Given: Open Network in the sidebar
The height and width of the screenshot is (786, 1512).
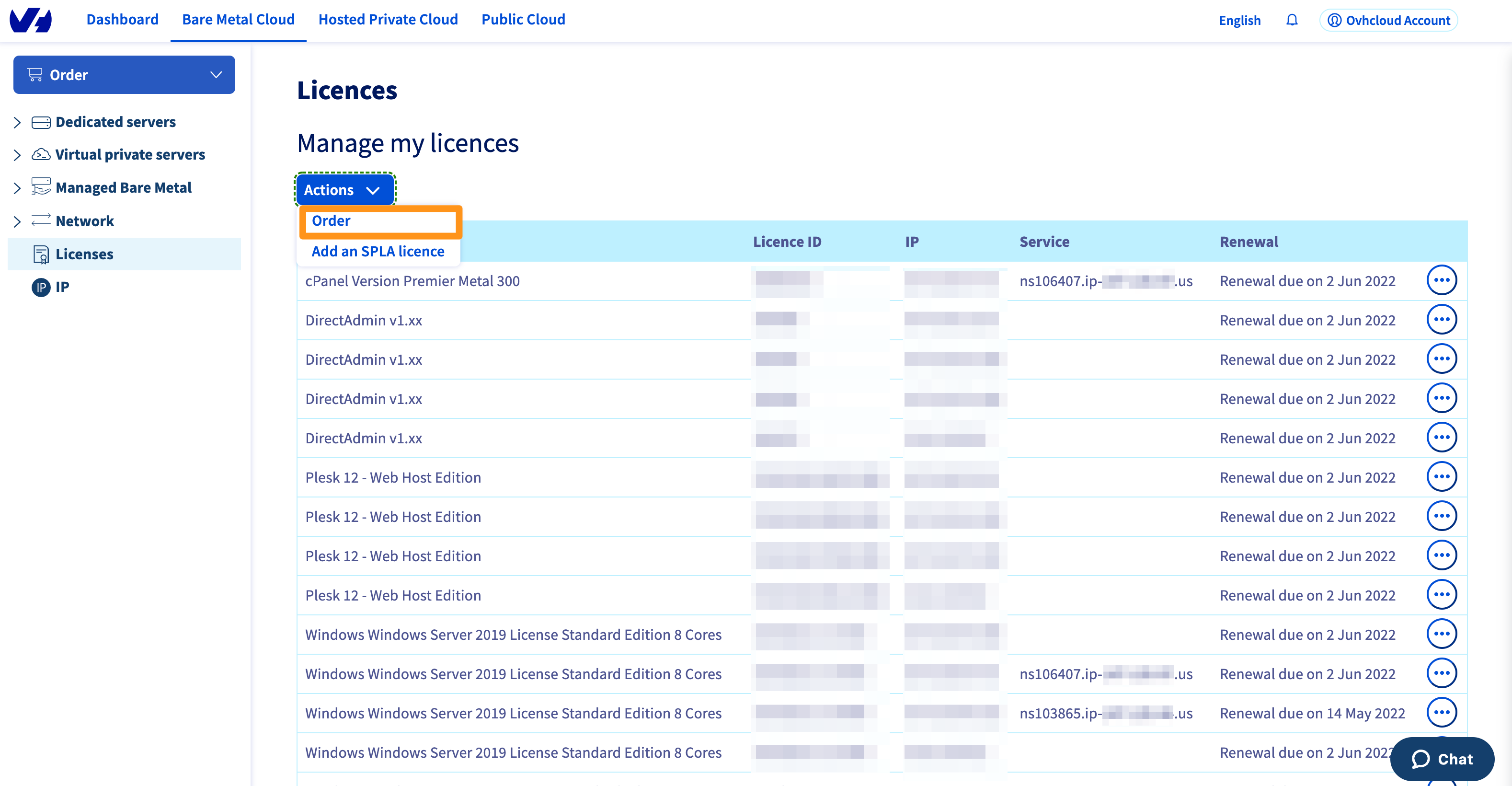Looking at the screenshot, I should [x=84, y=221].
